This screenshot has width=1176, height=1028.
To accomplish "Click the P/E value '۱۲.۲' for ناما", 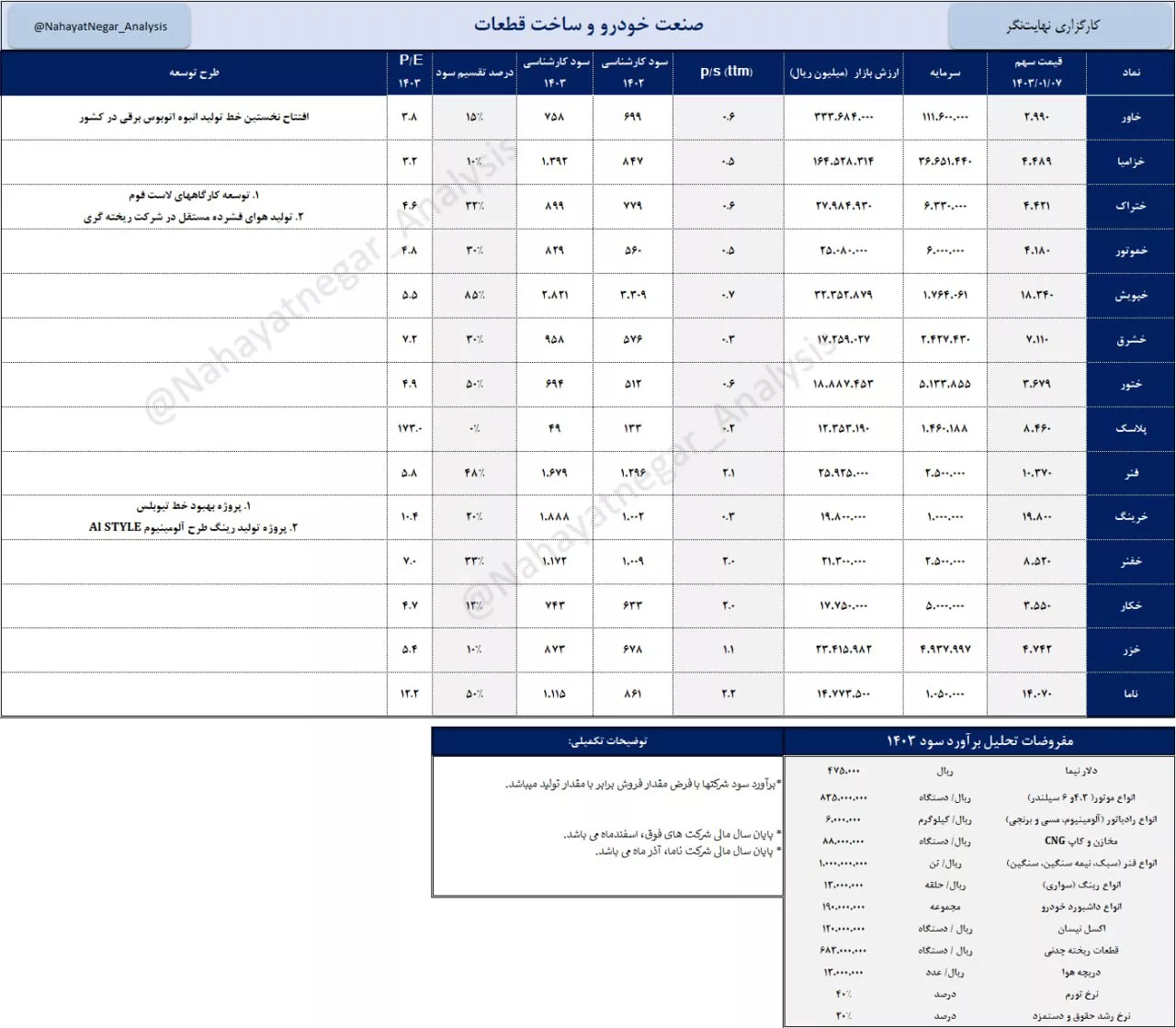I will coord(410,694).
